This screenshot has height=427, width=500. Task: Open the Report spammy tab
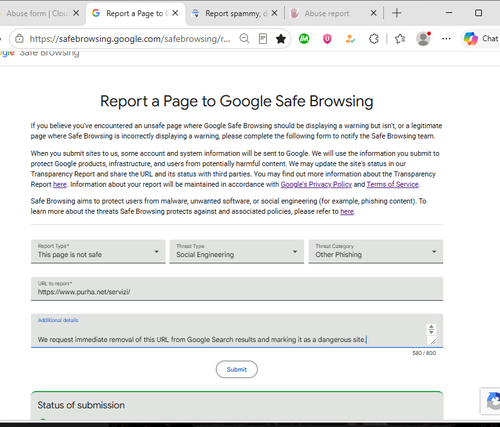click(x=233, y=13)
